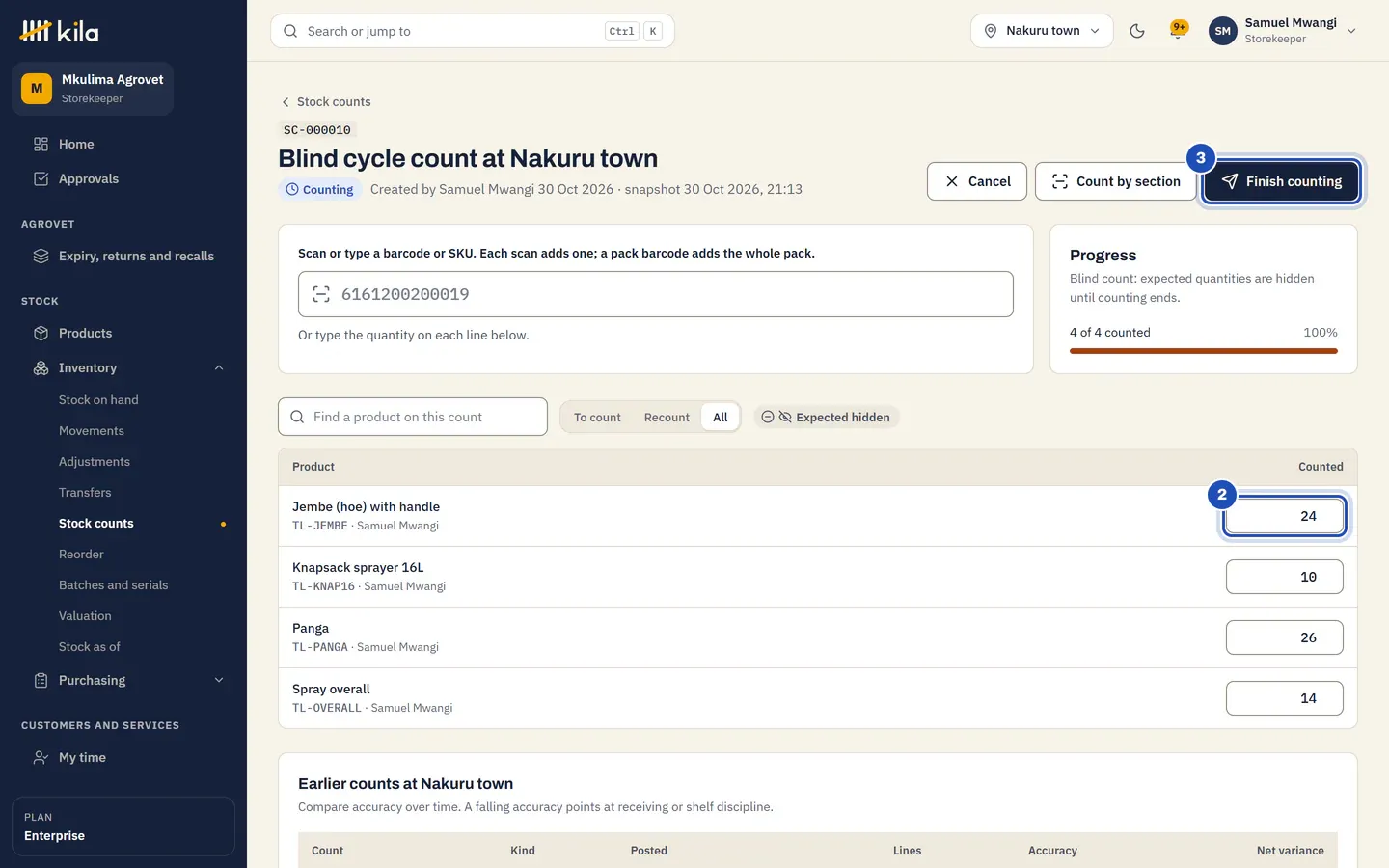This screenshot has height=868, width=1389.
Task: Toggle the Expected hidden visibility chip
Action: [x=827, y=417]
